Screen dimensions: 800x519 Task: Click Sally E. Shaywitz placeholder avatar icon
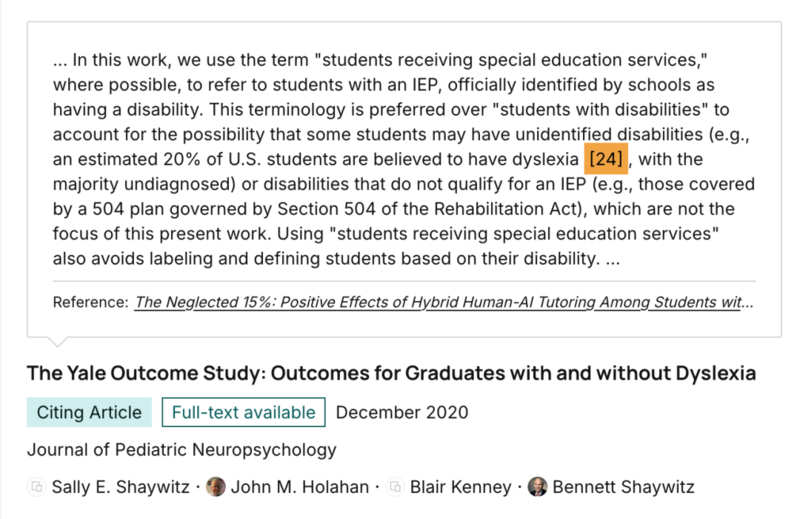tap(37, 487)
